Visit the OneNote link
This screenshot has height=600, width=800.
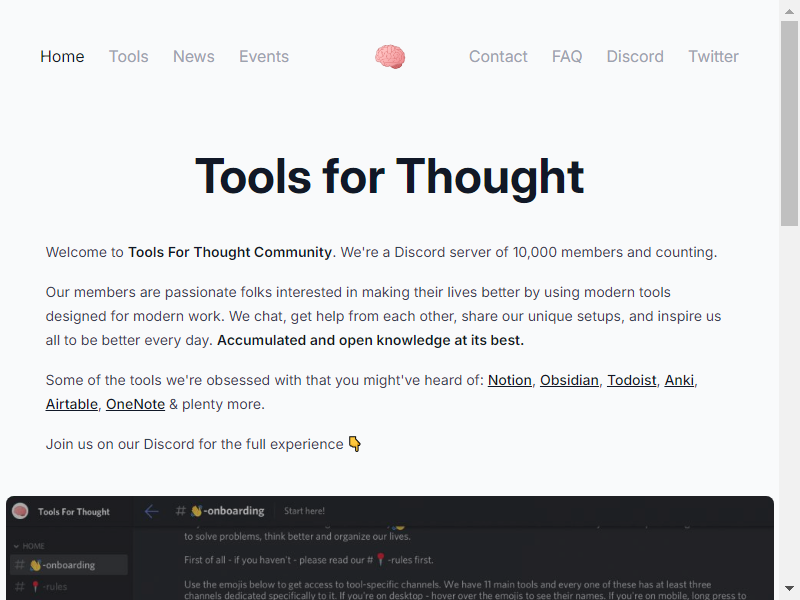point(135,404)
